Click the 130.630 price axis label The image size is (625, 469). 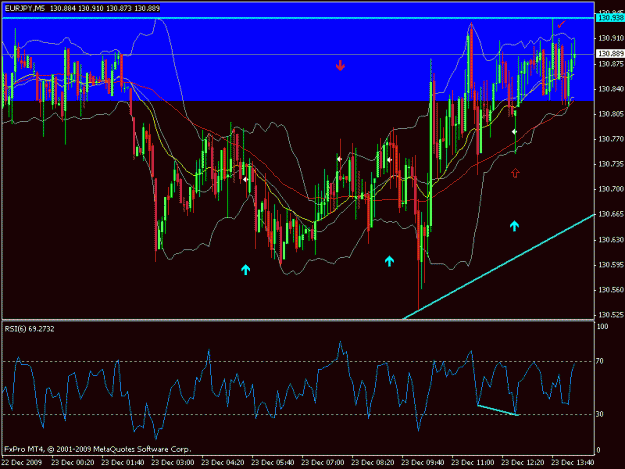(611, 240)
